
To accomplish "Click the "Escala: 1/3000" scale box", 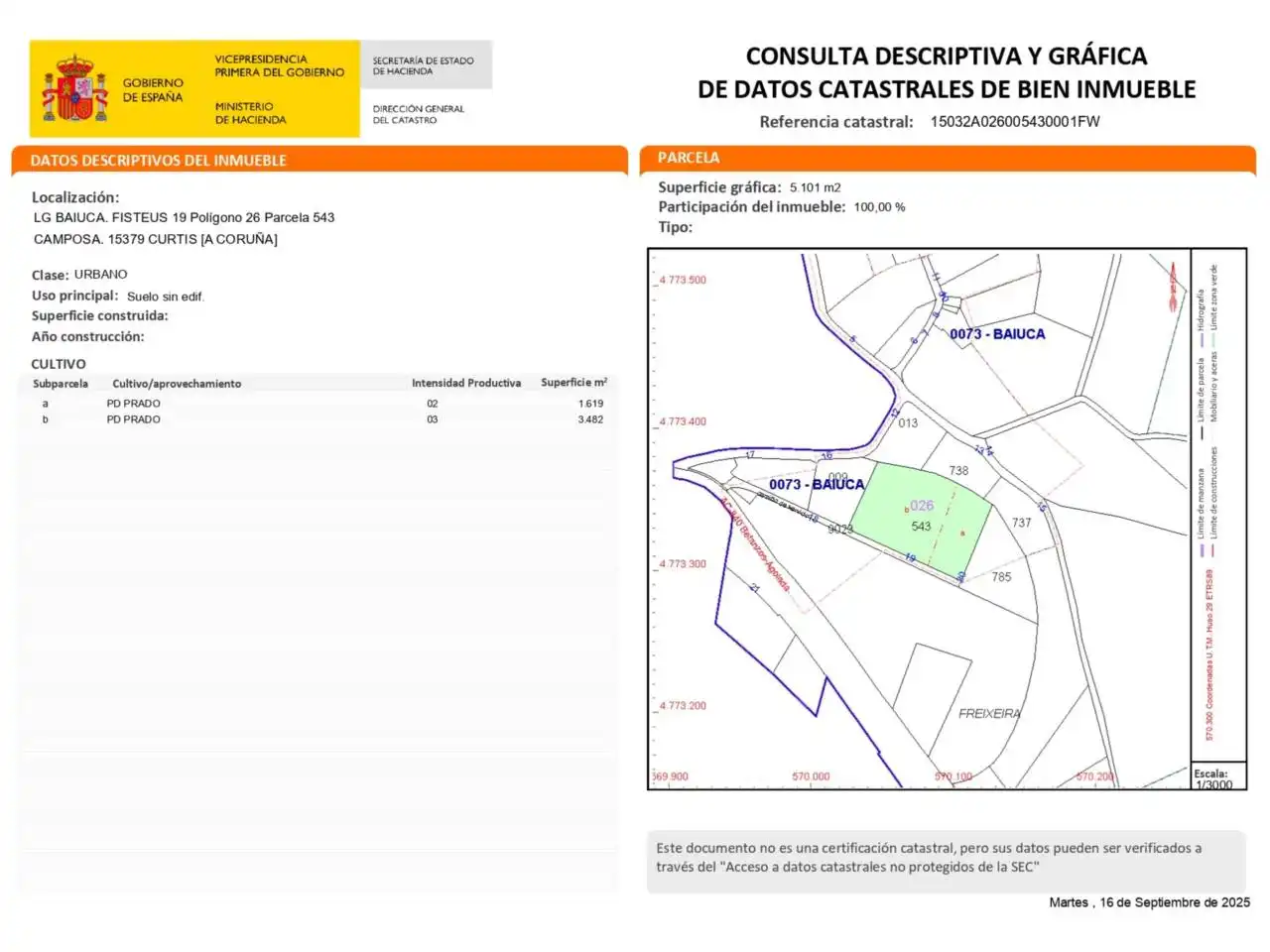I will [1219, 777].
